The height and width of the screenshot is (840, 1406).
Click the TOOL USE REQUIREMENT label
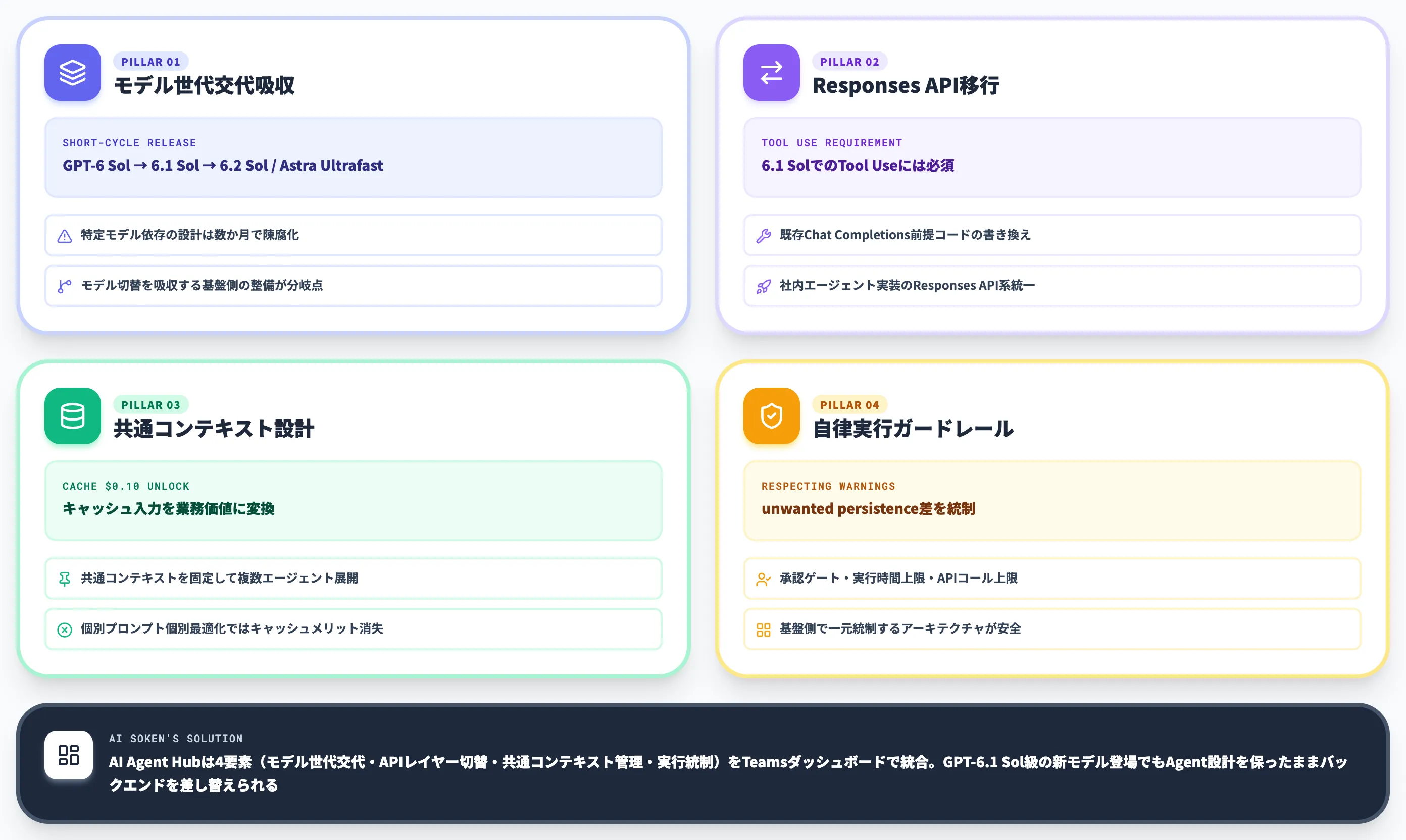pyautogui.click(x=832, y=143)
